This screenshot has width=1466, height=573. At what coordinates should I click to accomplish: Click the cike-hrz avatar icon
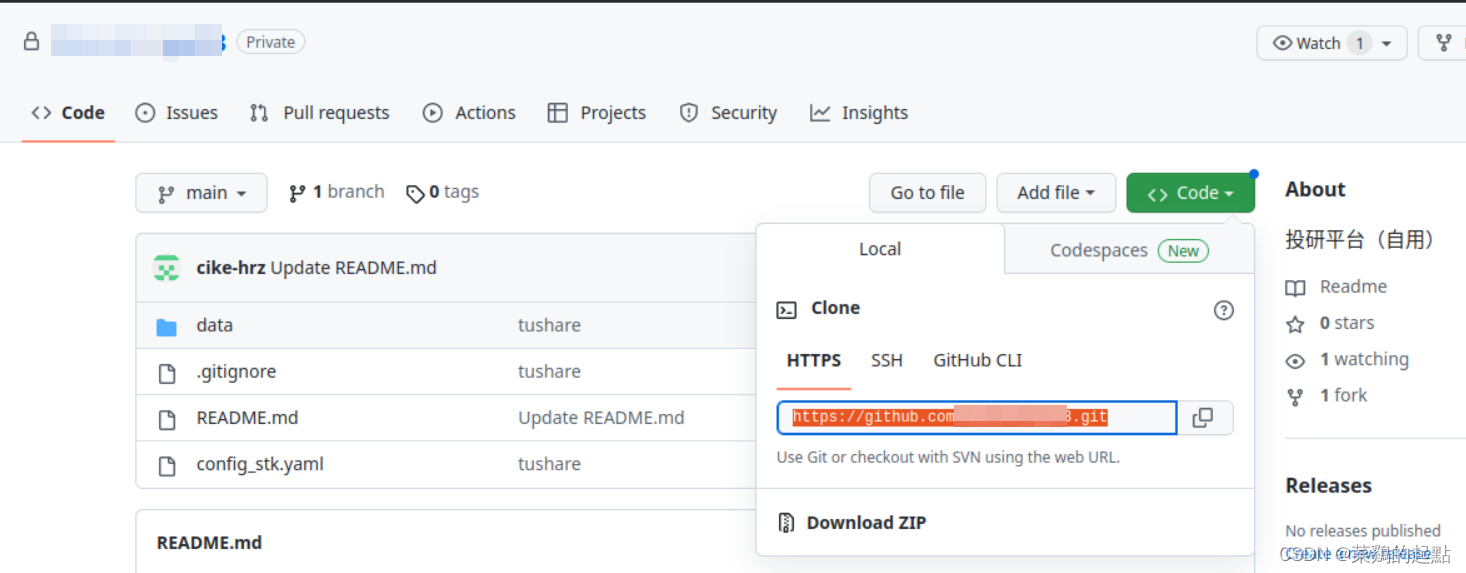pyautogui.click(x=166, y=268)
